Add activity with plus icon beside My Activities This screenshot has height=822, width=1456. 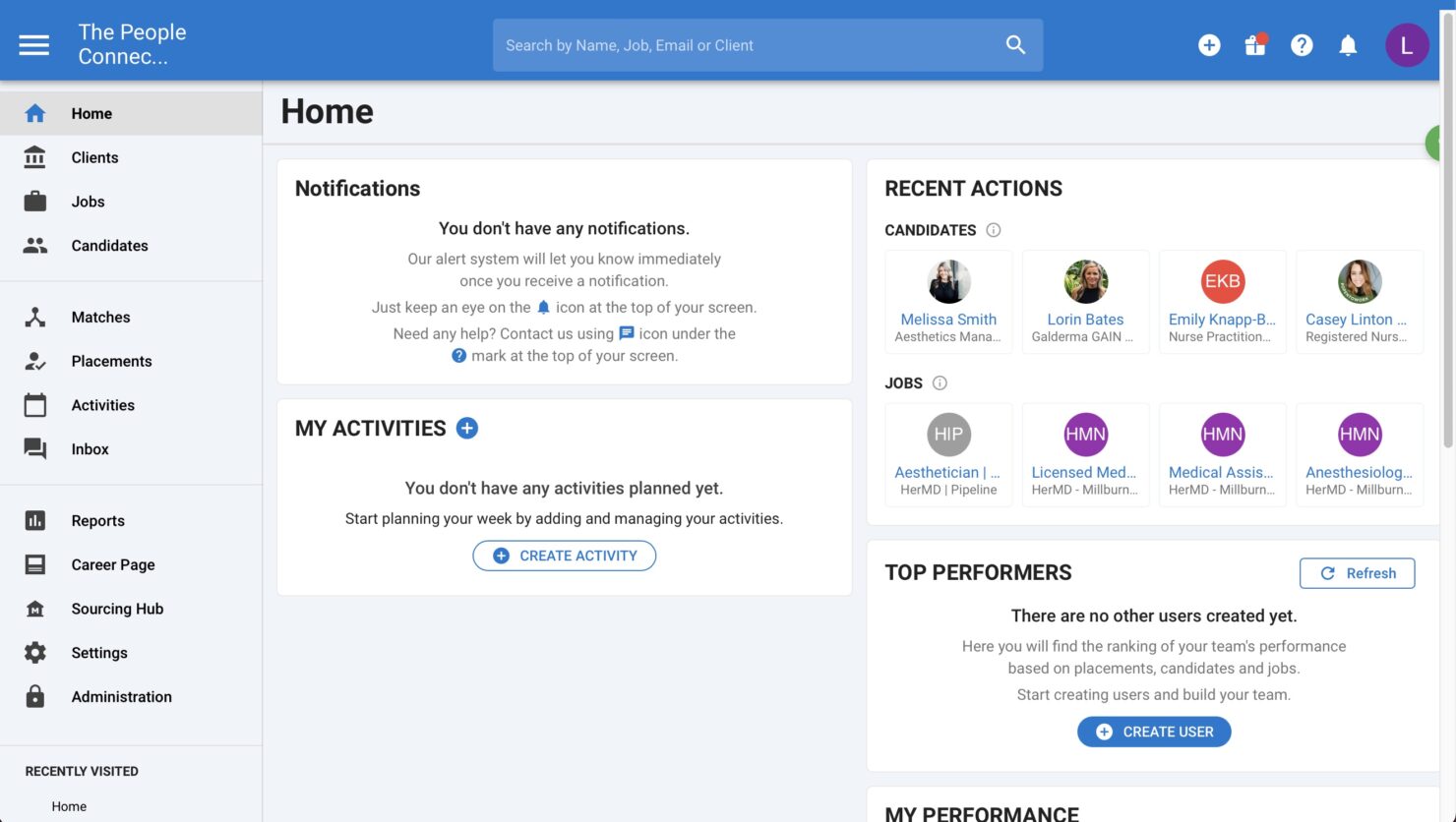click(x=467, y=428)
